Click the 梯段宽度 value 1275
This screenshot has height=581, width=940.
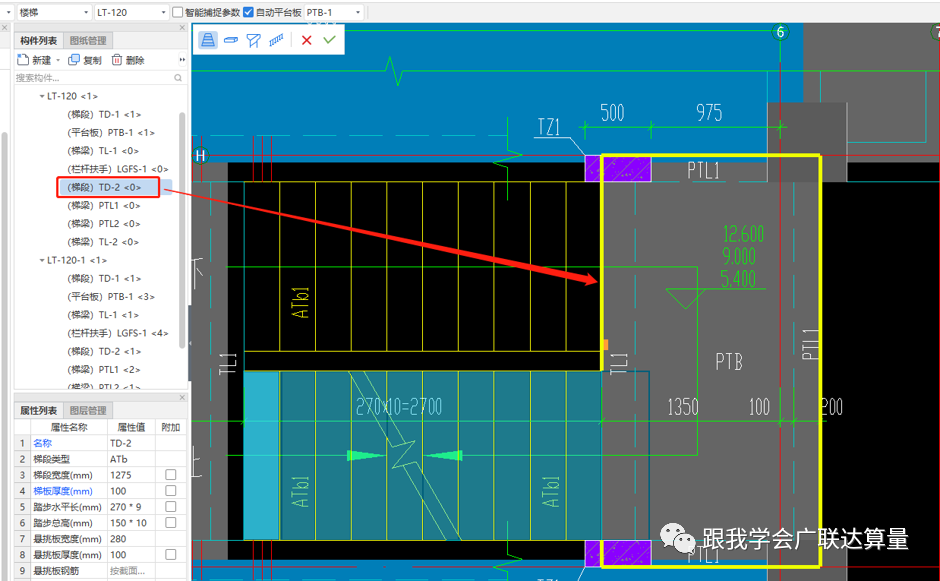[x=131, y=475]
